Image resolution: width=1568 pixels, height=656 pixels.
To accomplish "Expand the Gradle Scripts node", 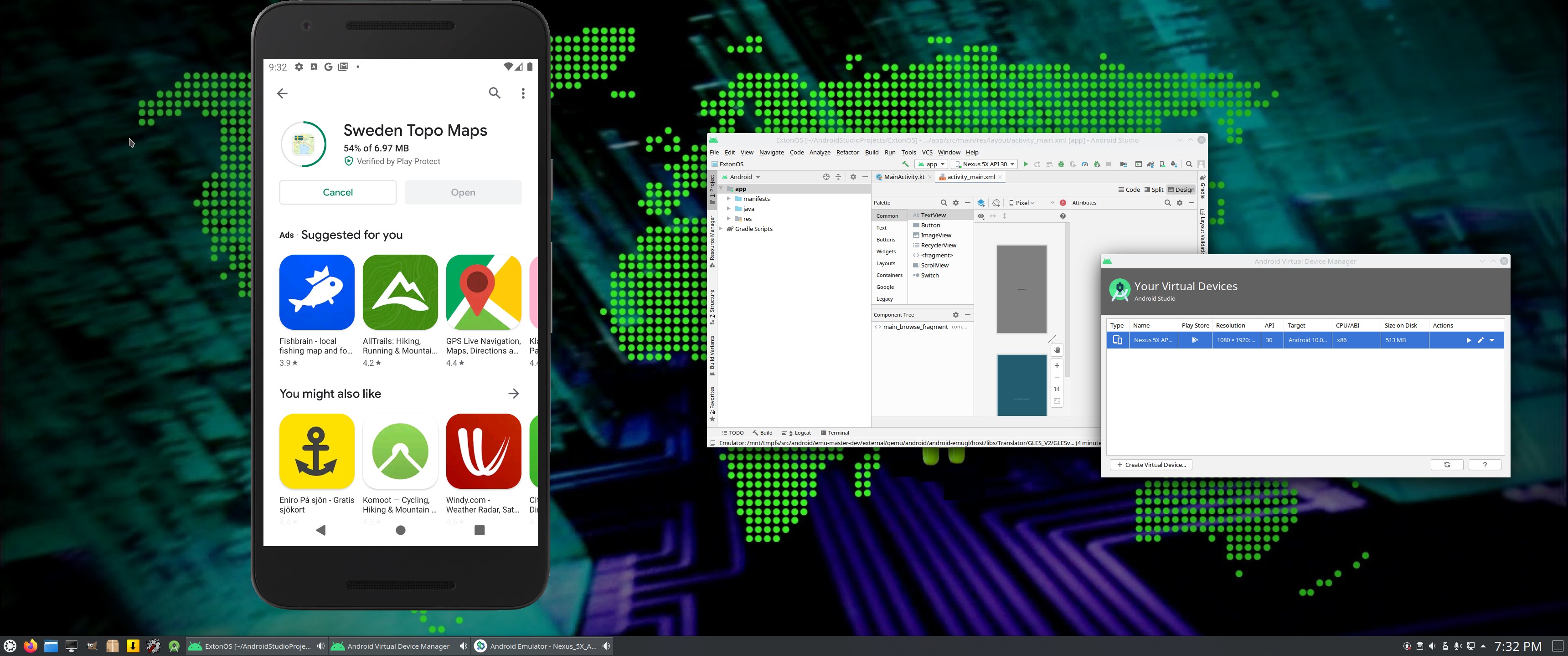I will [x=721, y=229].
